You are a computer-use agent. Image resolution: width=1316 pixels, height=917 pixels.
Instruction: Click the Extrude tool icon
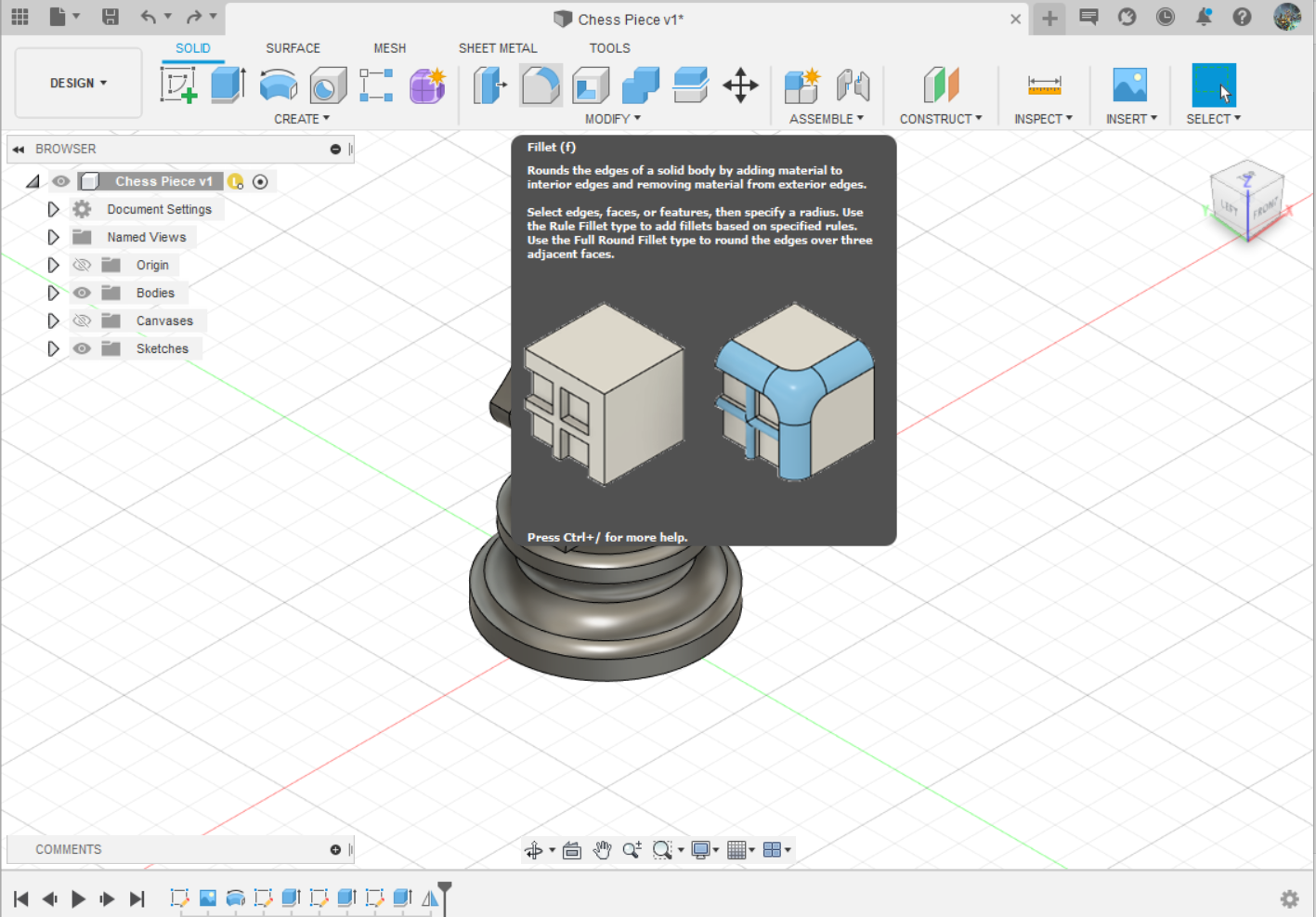(x=228, y=85)
